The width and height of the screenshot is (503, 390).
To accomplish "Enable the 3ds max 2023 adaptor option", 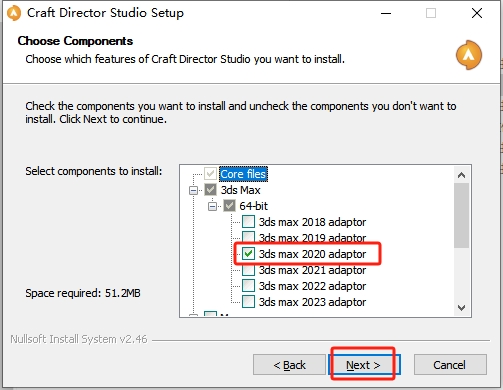I will point(248,302).
